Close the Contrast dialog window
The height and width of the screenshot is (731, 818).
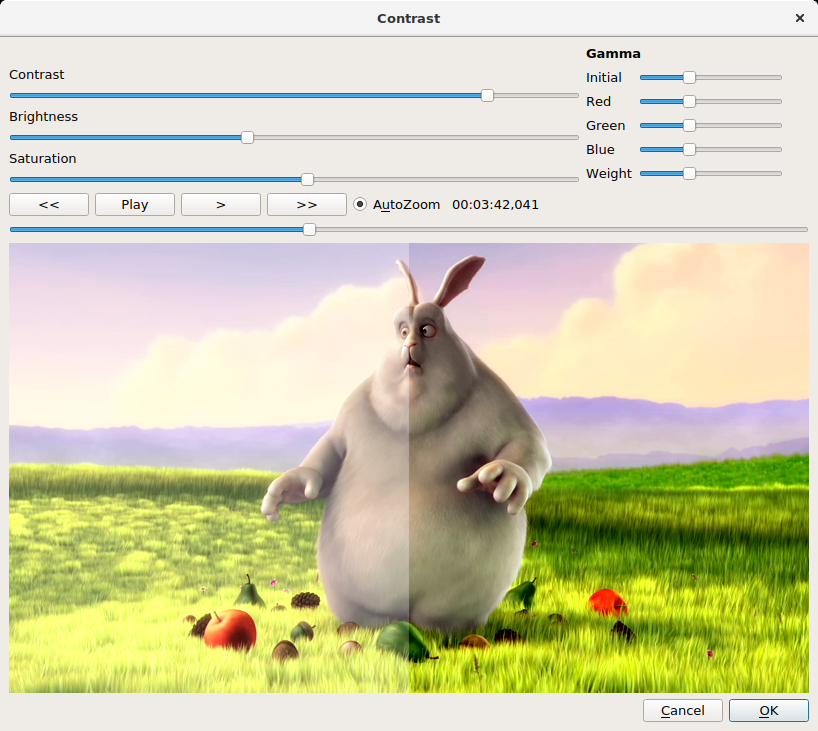point(799,18)
